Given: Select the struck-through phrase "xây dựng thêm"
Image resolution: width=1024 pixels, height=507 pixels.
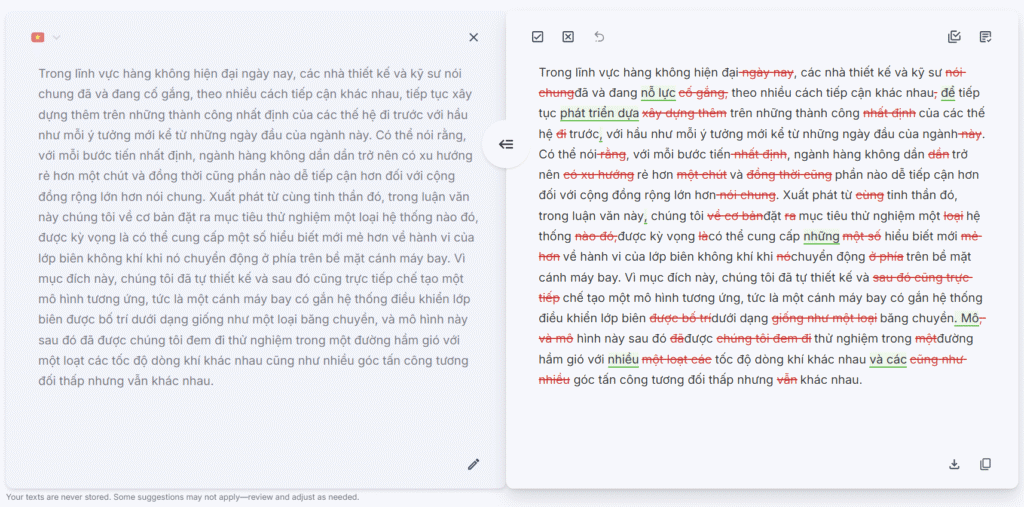Looking at the screenshot, I should (x=684, y=113).
